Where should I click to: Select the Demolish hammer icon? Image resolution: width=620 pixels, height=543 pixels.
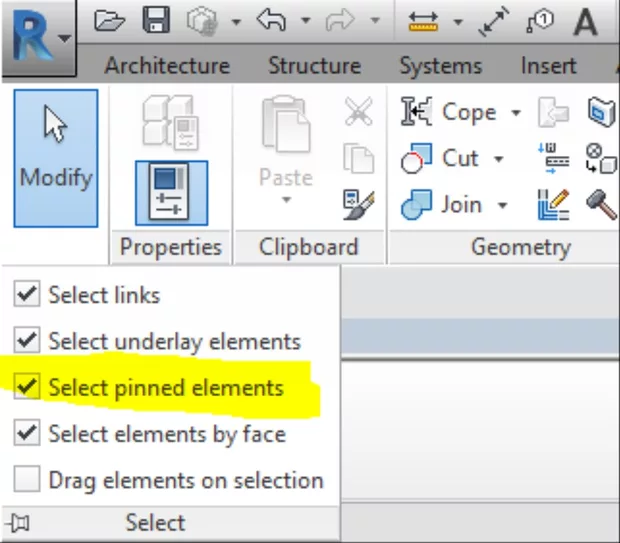[601, 204]
